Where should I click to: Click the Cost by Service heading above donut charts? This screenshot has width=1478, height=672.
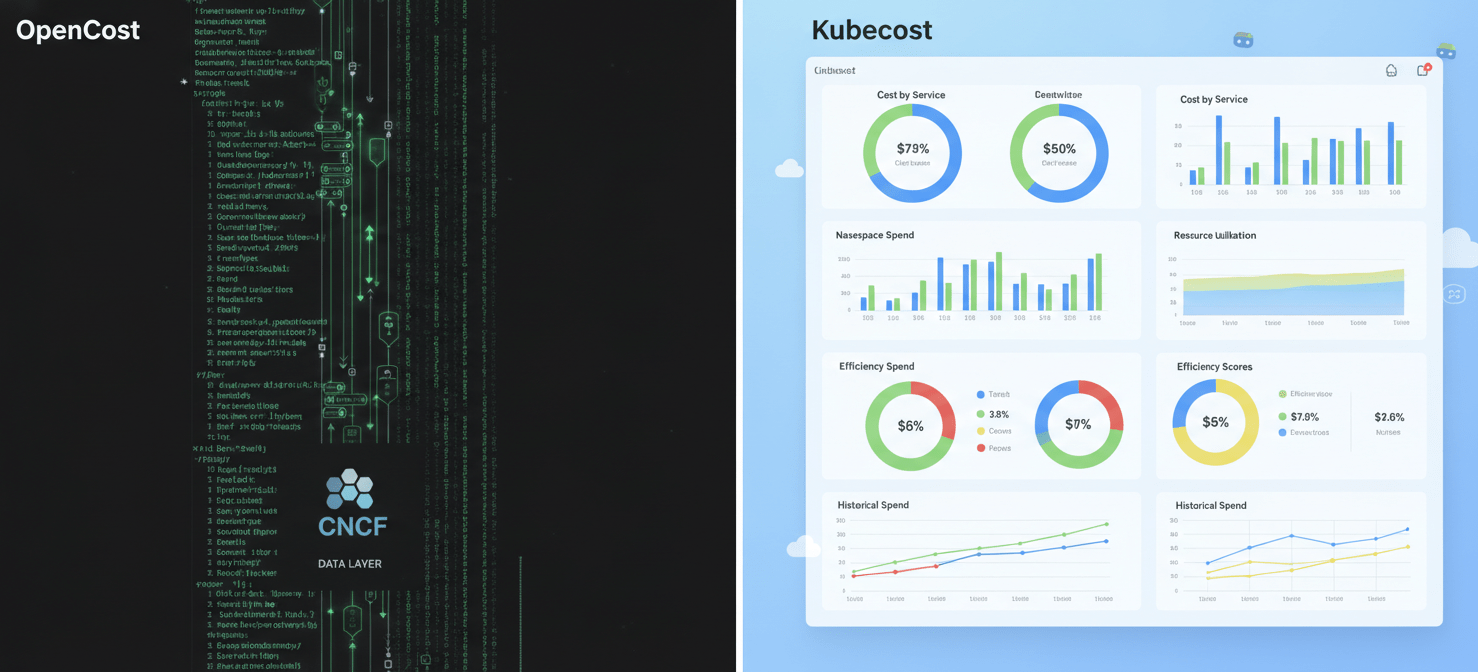click(911, 95)
